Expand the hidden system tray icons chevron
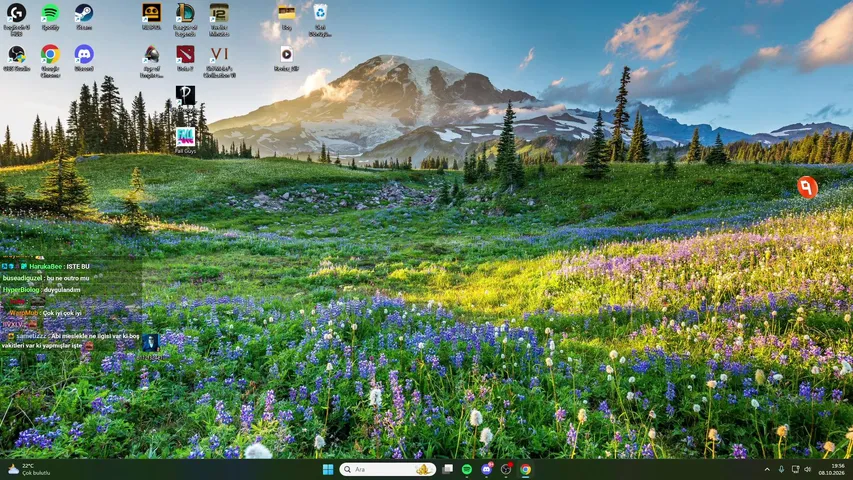 pyautogui.click(x=767, y=469)
